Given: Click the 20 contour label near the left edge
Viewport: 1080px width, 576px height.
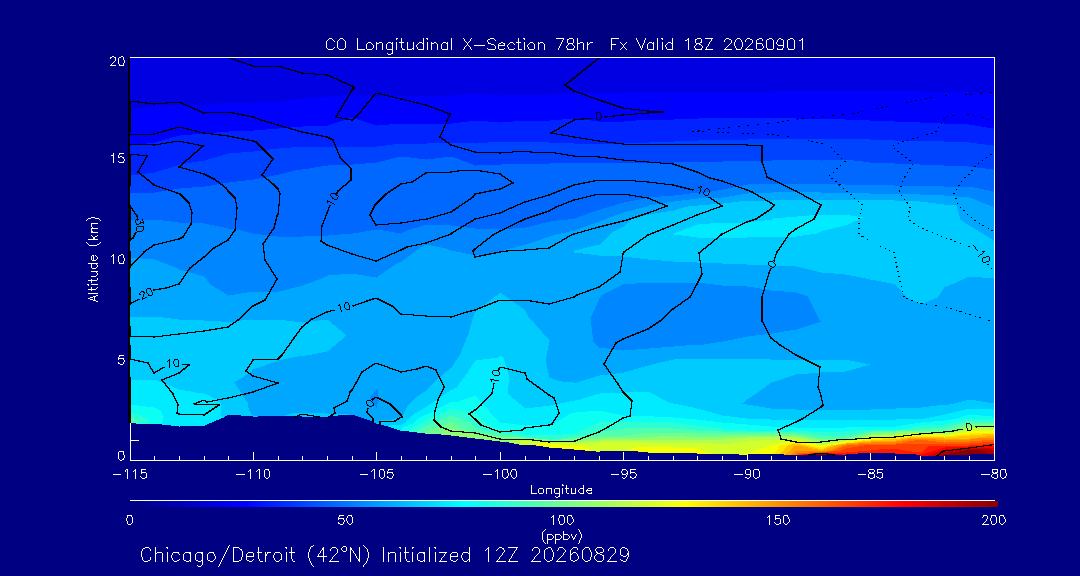Looking at the screenshot, I should tap(145, 293).
